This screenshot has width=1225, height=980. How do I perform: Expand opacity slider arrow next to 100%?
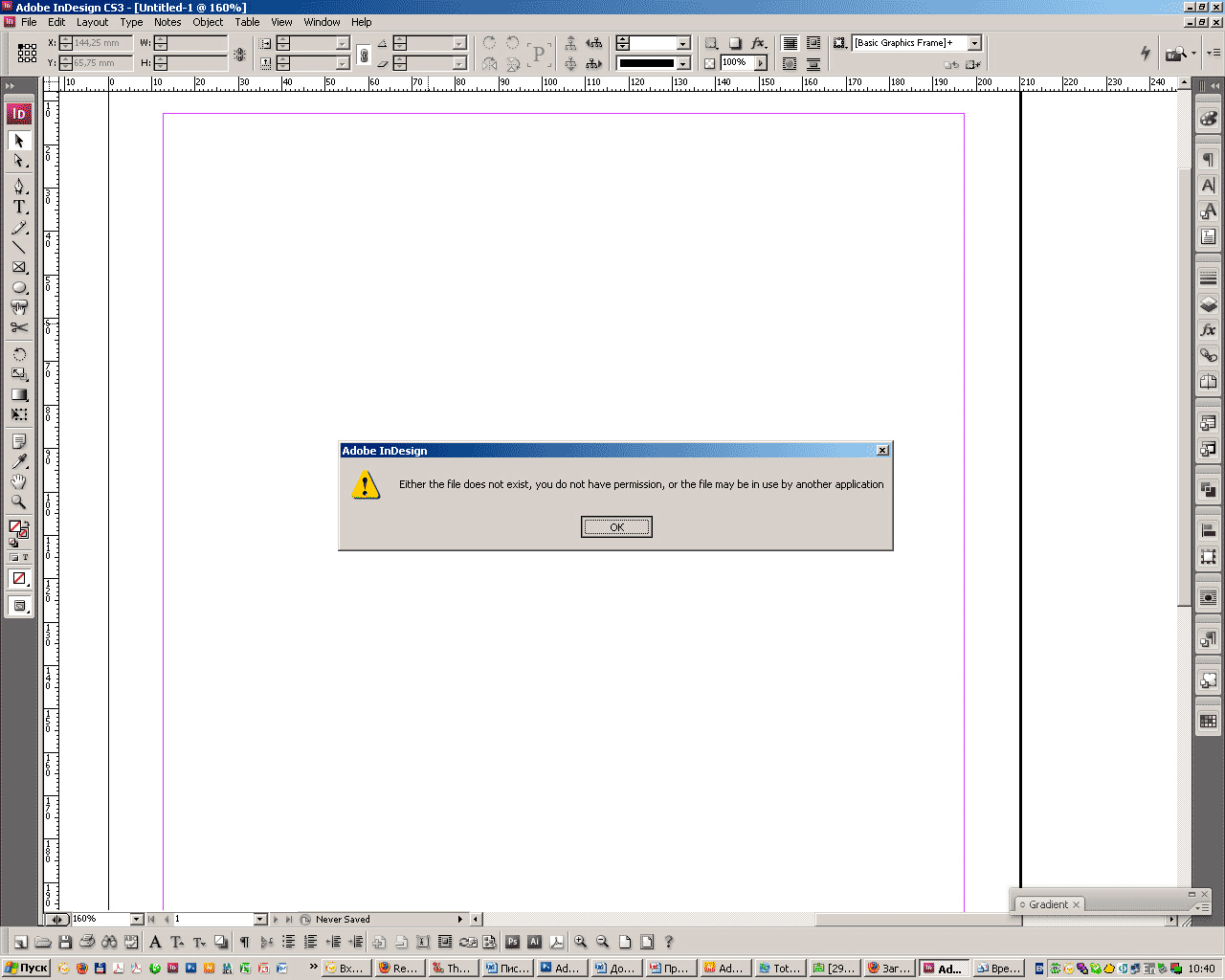[761, 63]
